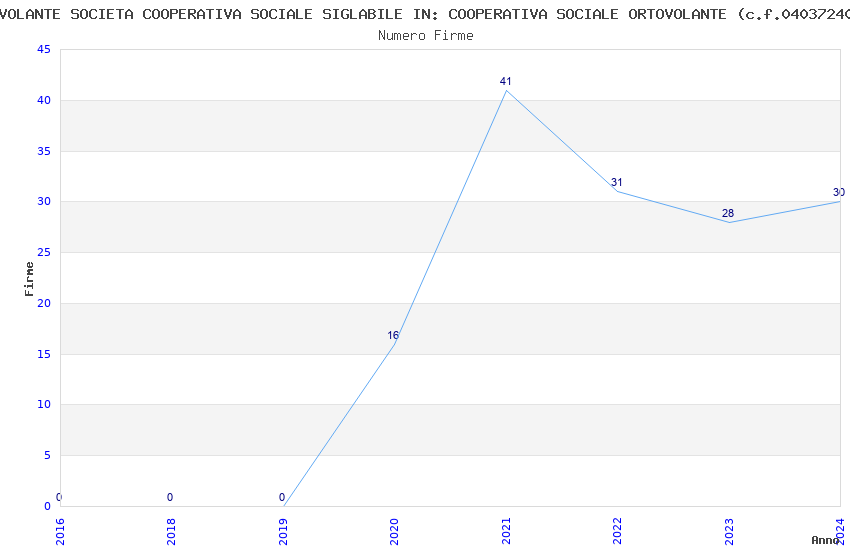Click the 2021 x-axis year label

click(x=506, y=531)
